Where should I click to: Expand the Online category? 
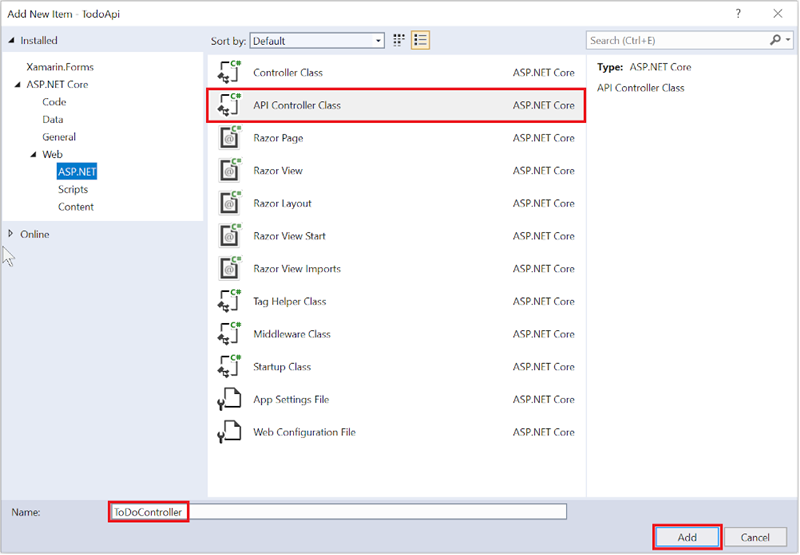coord(11,234)
